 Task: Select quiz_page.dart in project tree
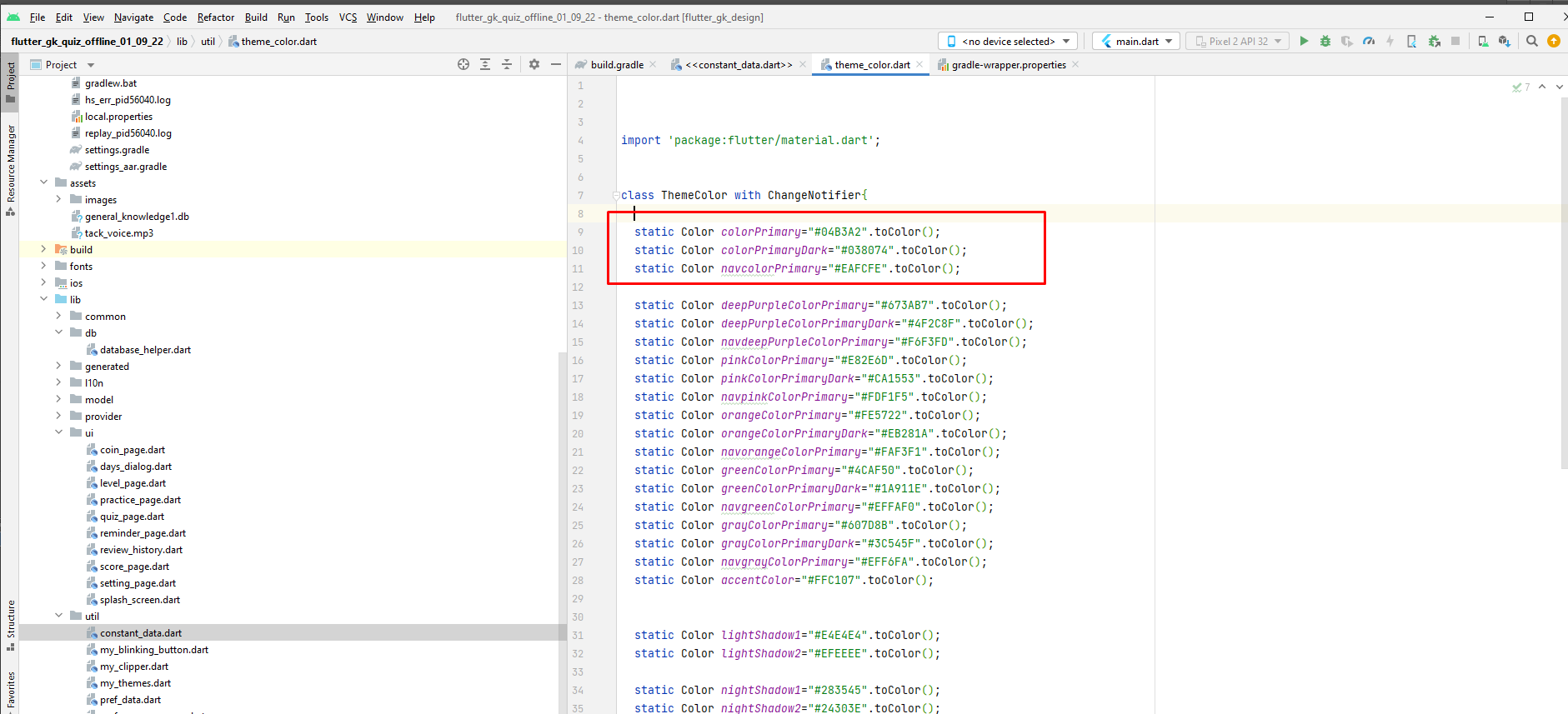(x=132, y=516)
